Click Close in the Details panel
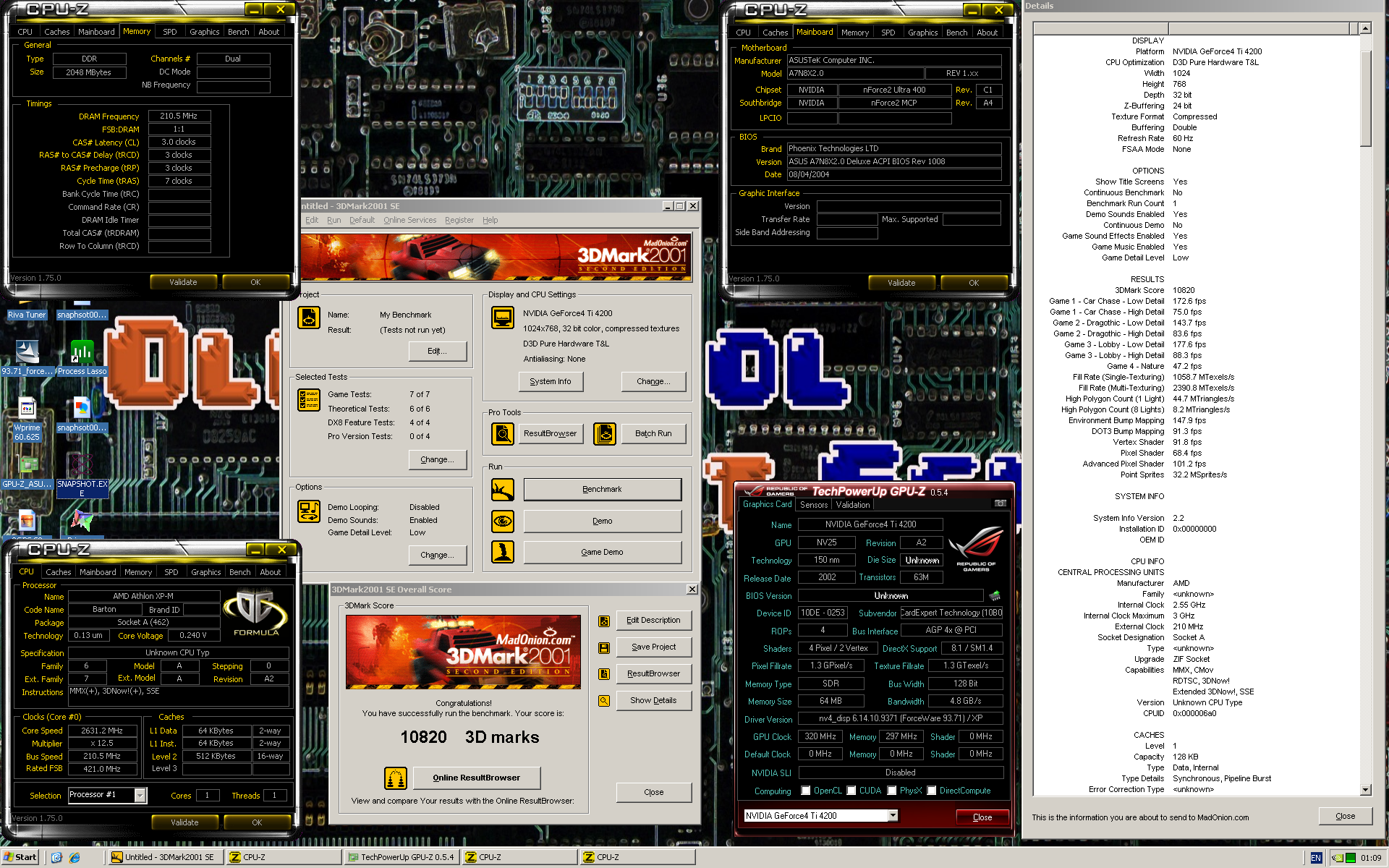 pyautogui.click(x=1345, y=816)
